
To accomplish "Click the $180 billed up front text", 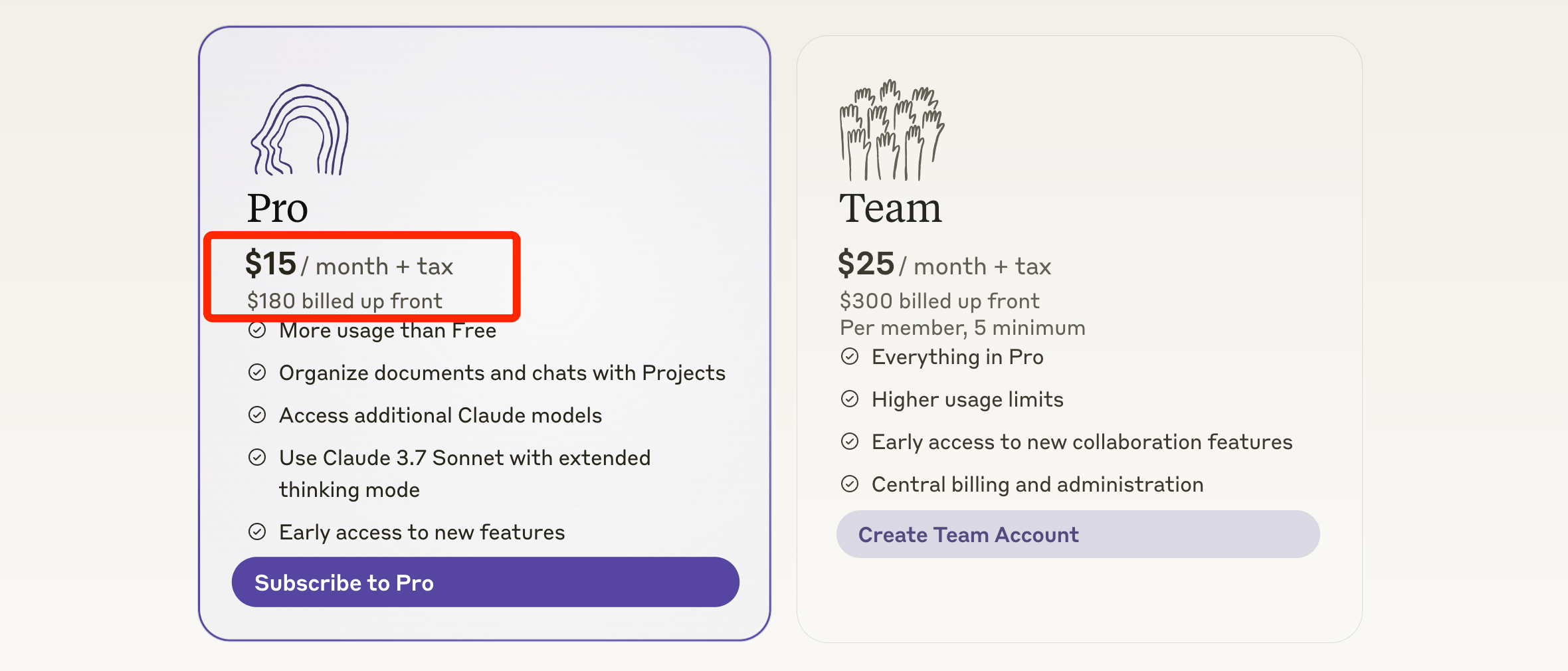I will click(x=344, y=301).
